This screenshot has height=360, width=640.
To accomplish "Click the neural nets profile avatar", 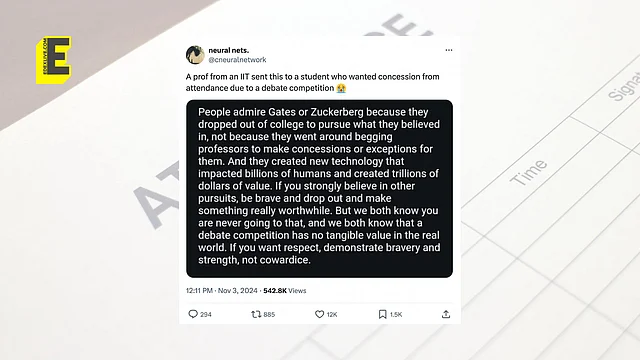I will 196,55.
